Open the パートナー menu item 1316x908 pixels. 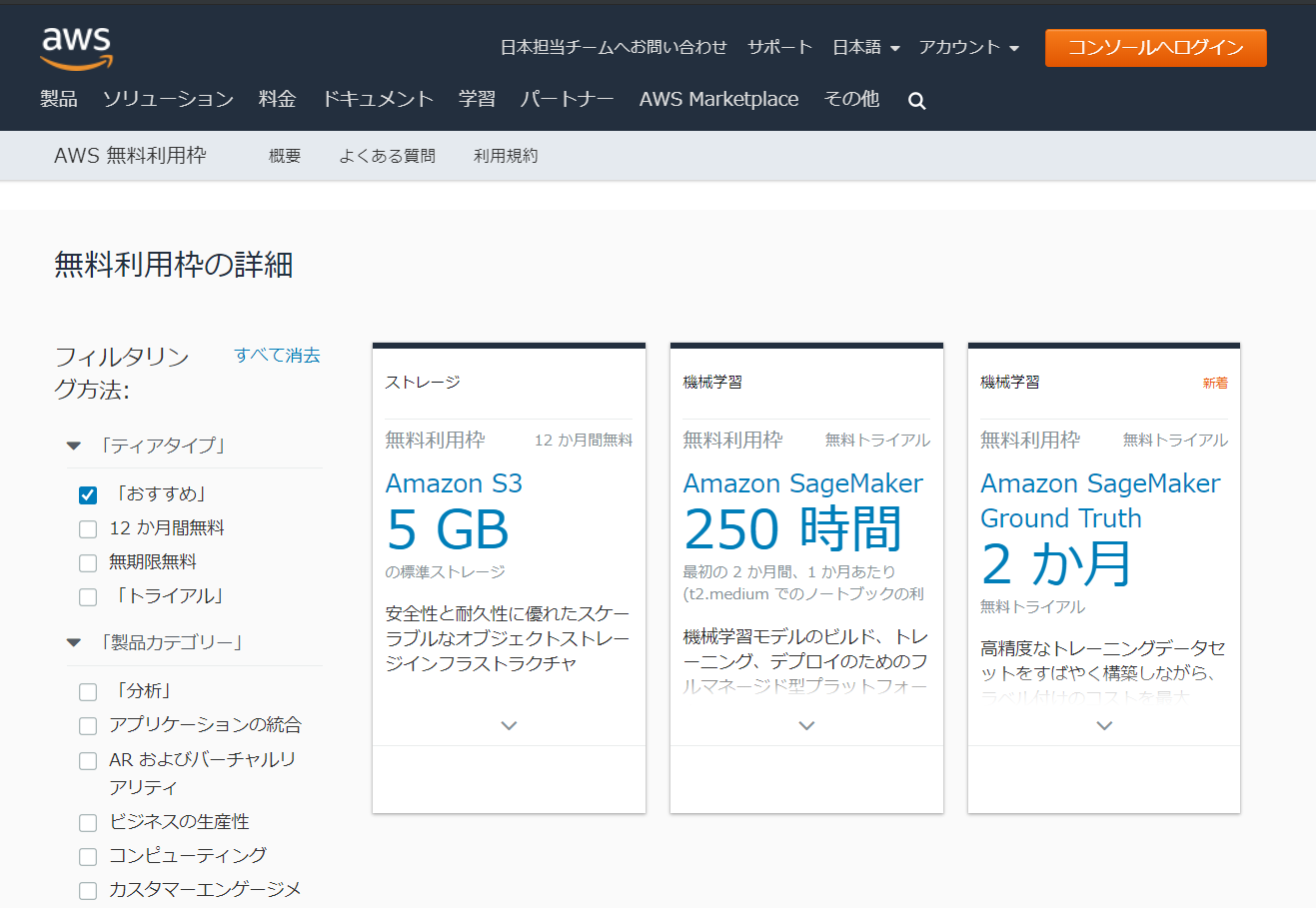(x=567, y=99)
